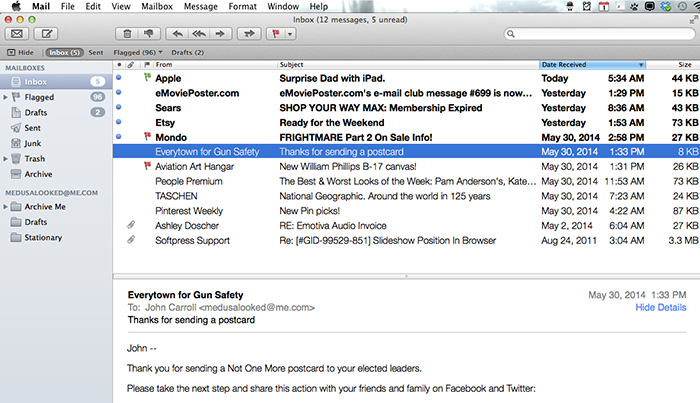Open the Time Machine menu bar icon
The width and height of the screenshot is (700, 403).
point(682,6)
